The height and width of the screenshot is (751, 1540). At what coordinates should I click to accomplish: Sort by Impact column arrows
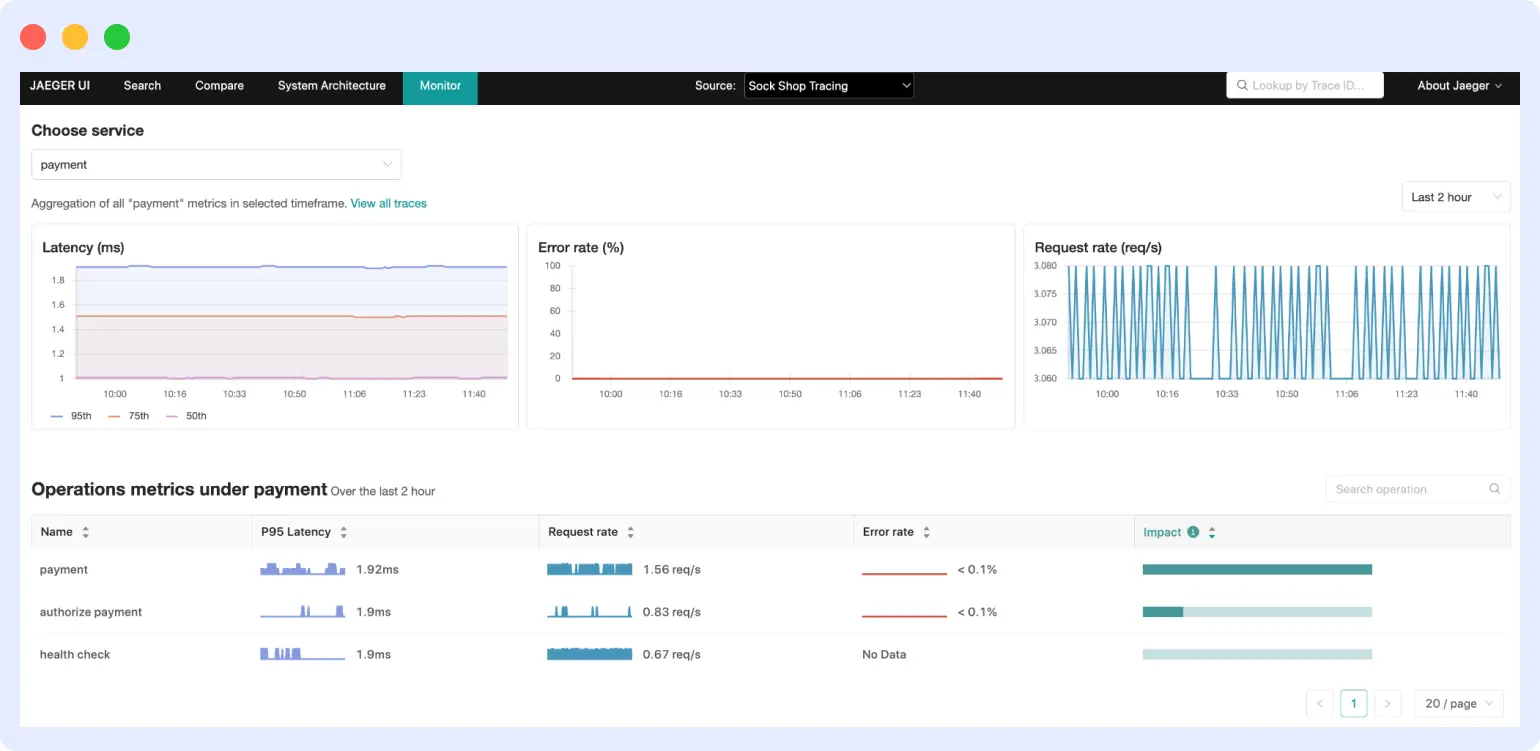click(1212, 533)
